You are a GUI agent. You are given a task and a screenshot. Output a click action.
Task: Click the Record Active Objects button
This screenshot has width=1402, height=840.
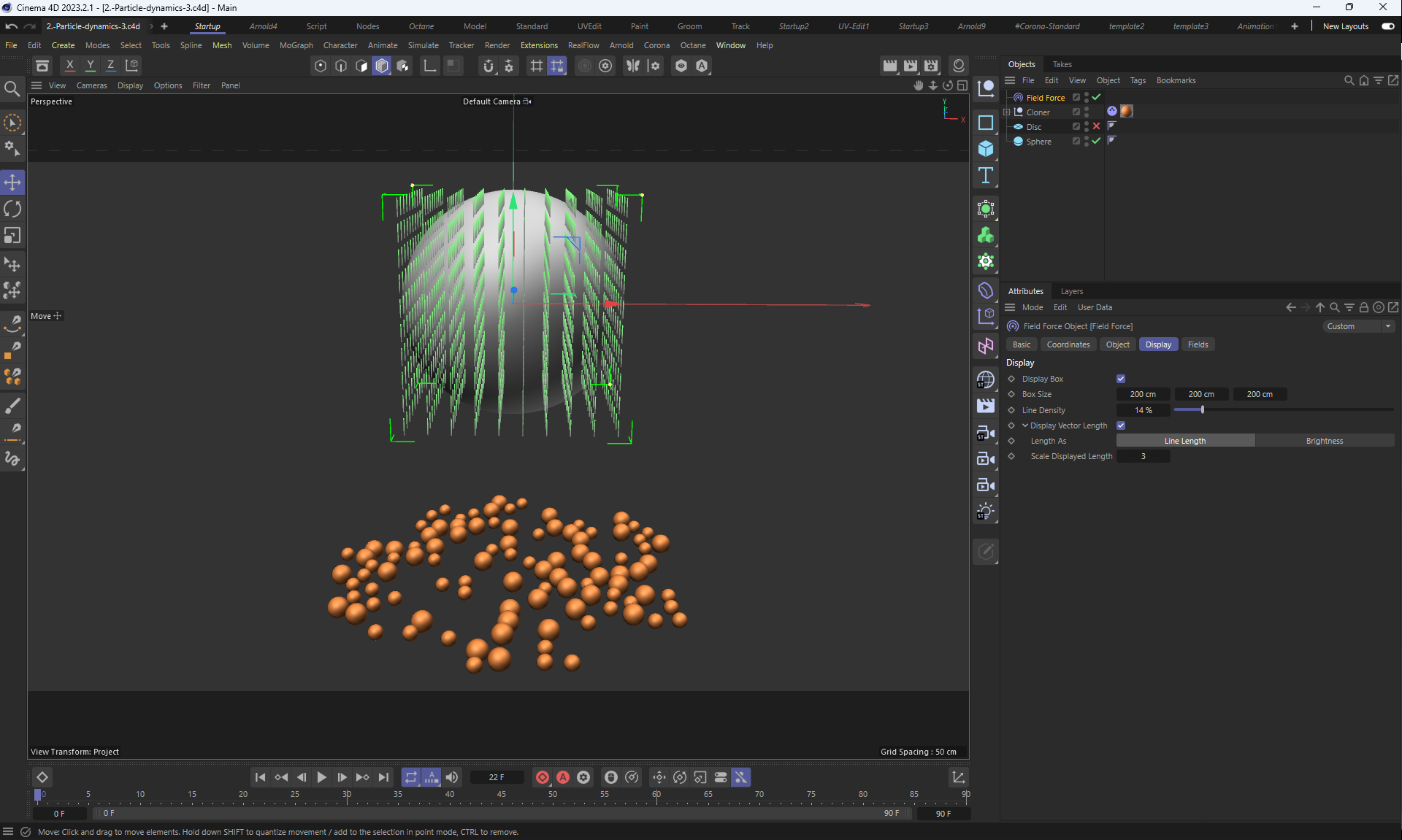point(543,777)
